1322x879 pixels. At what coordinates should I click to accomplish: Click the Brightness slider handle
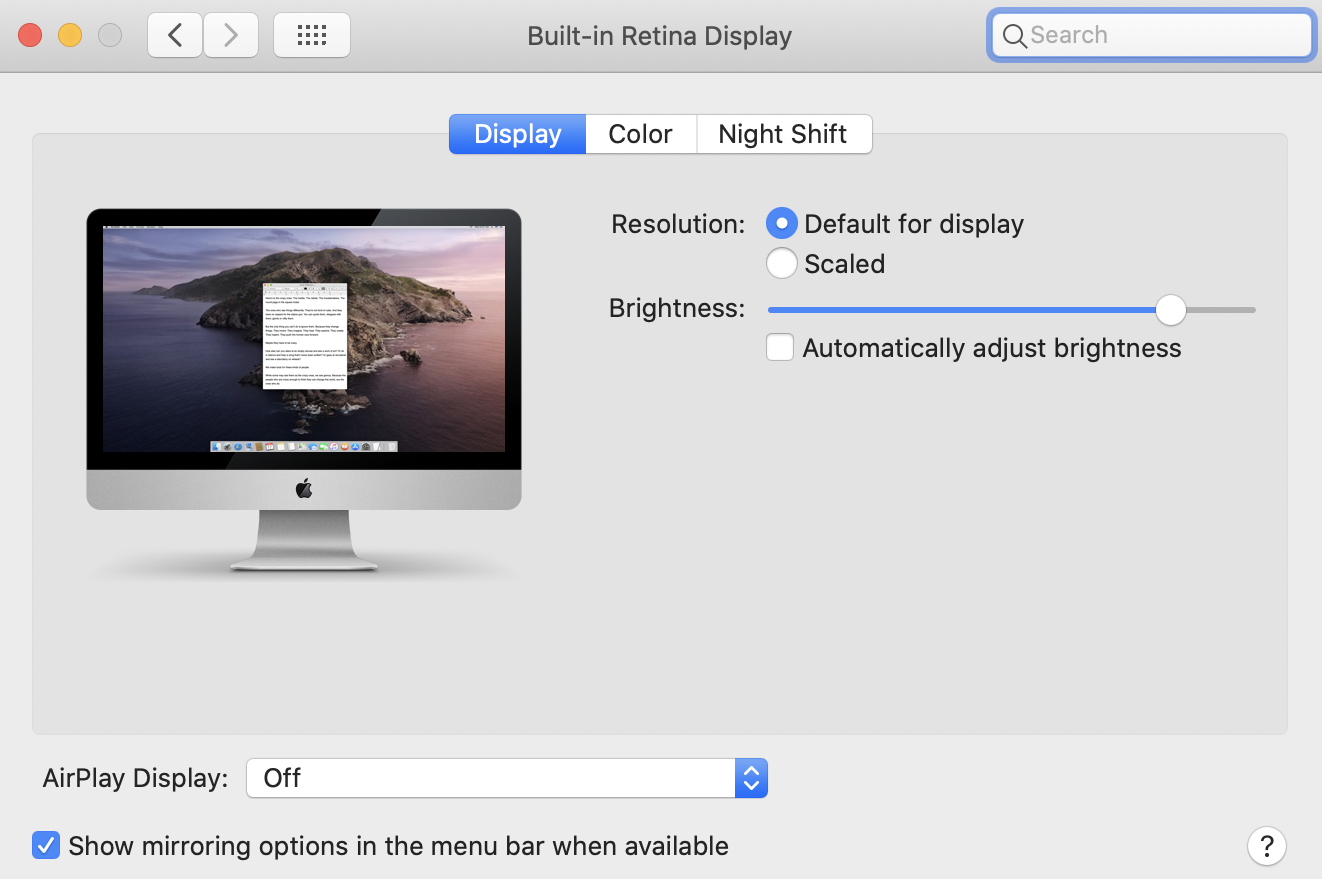(1170, 310)
